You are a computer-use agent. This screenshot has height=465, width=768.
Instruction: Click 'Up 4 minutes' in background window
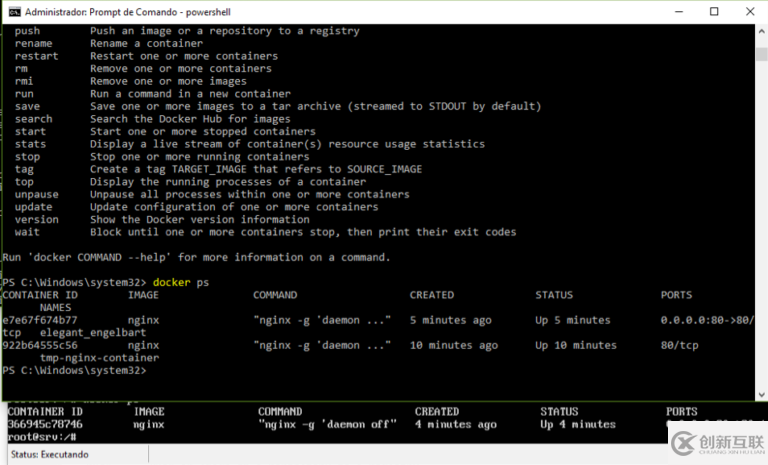tap(578, 424)
